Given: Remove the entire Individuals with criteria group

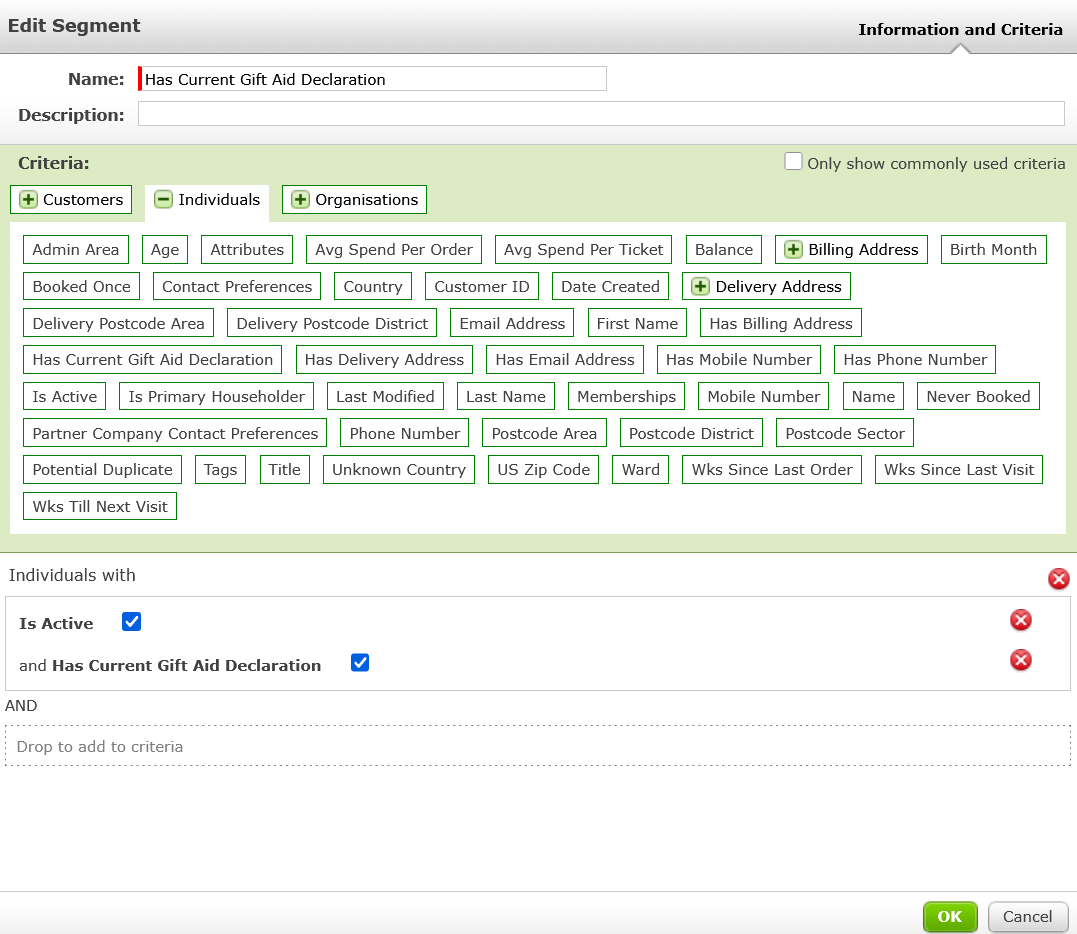Looking at the screenshot, I should click(x=1058, y=579).
